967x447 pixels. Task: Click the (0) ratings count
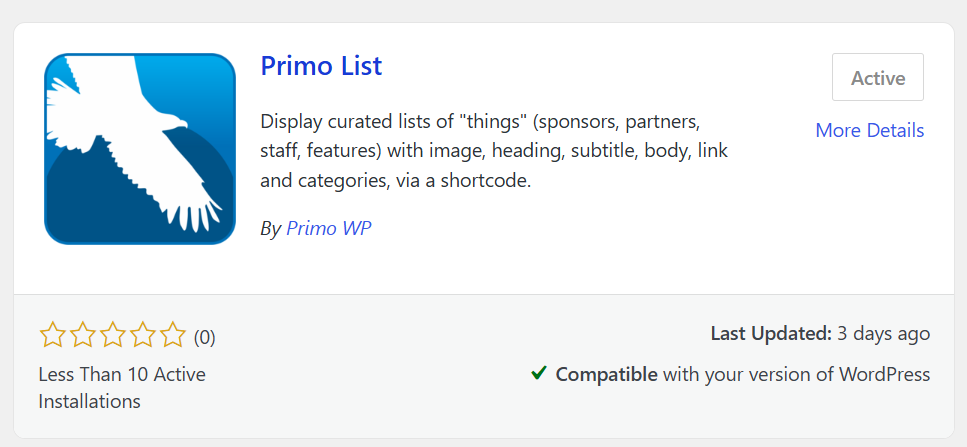point(205,338)
